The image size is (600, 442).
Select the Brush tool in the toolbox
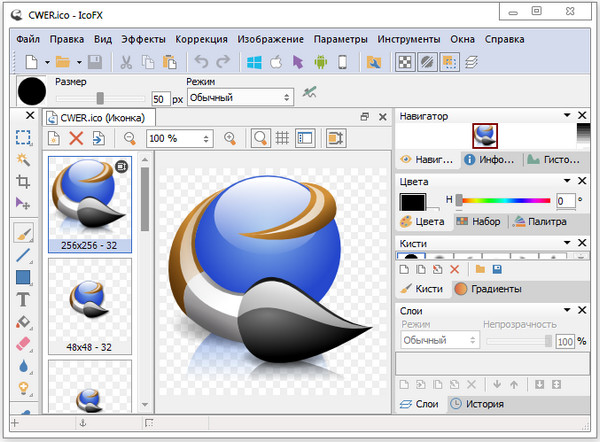(x=24, y=233)
